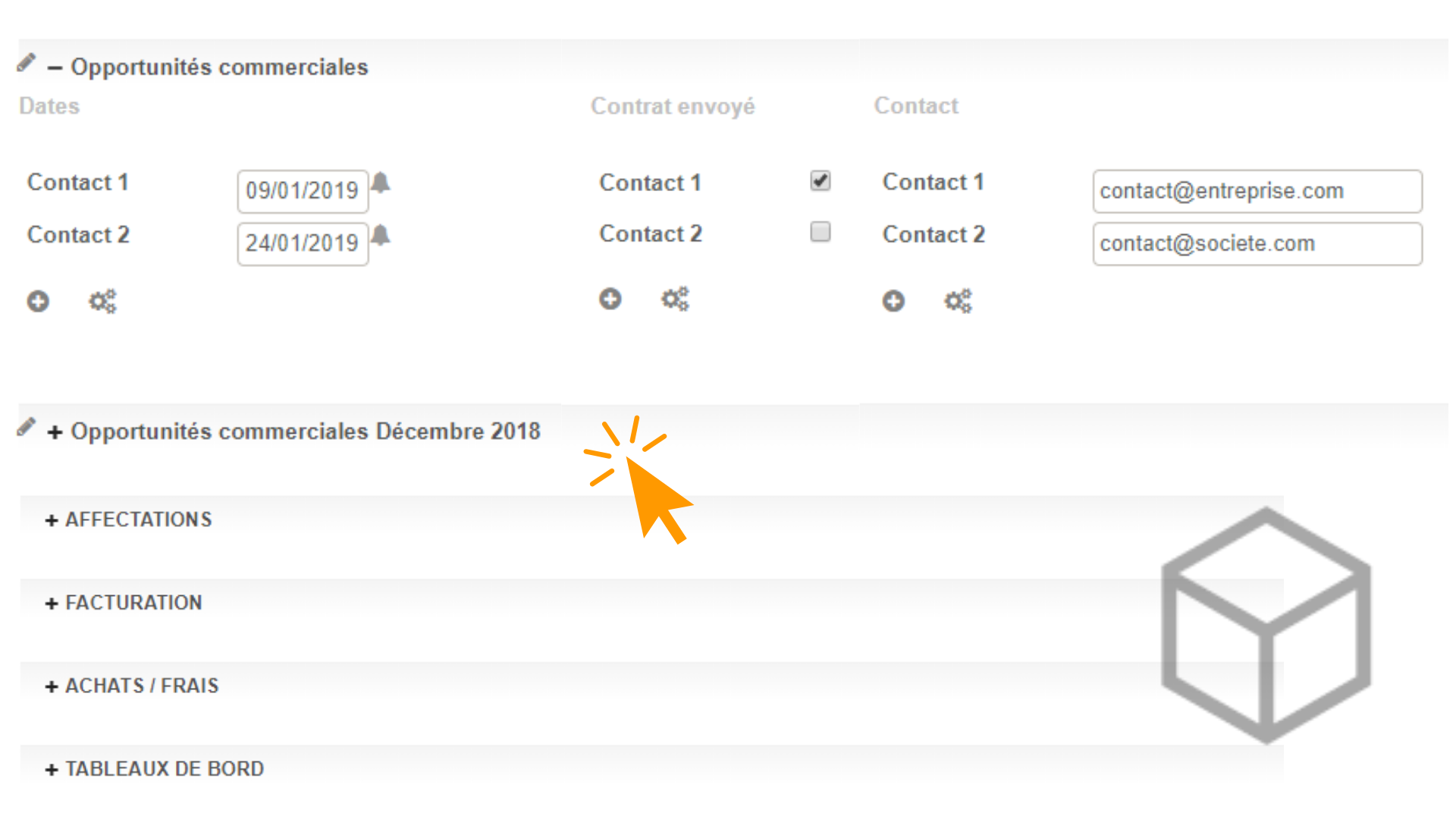Click pencil icon beside Décembre 2018 section
The height and width of the screenshot is (819, 1456).
click(x=27, y=427)
